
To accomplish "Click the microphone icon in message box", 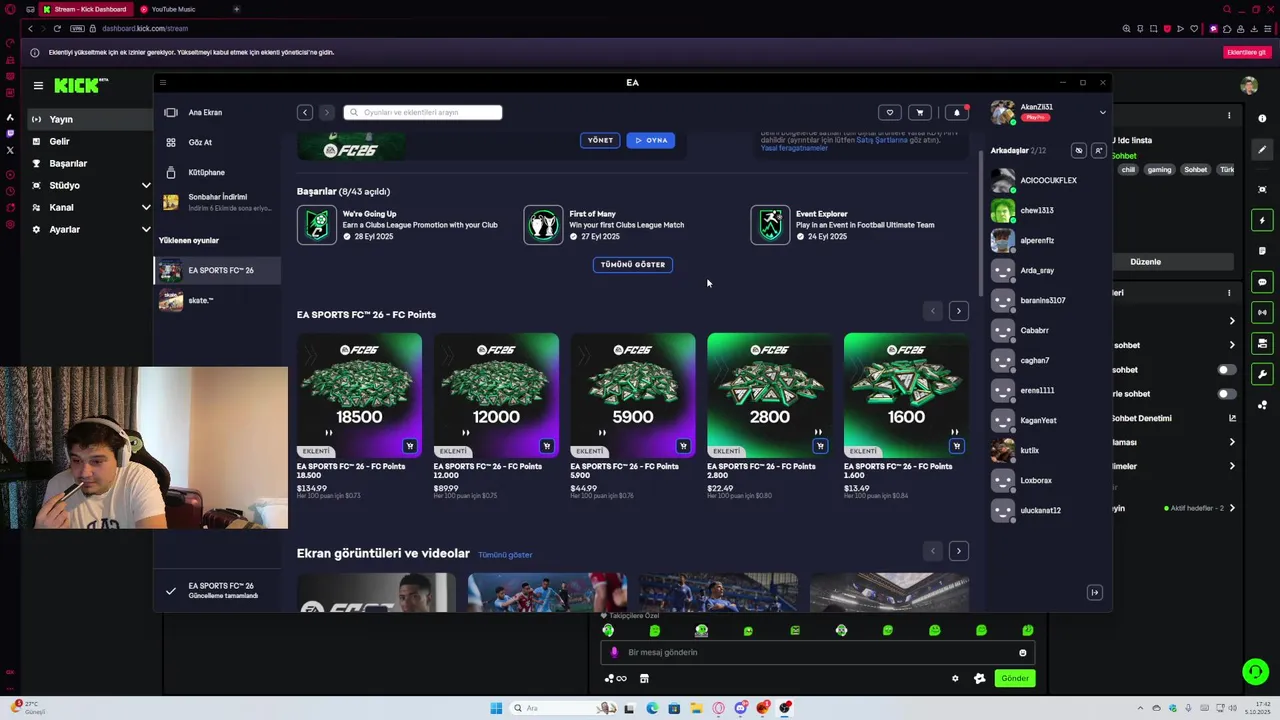I will (614, 652).
